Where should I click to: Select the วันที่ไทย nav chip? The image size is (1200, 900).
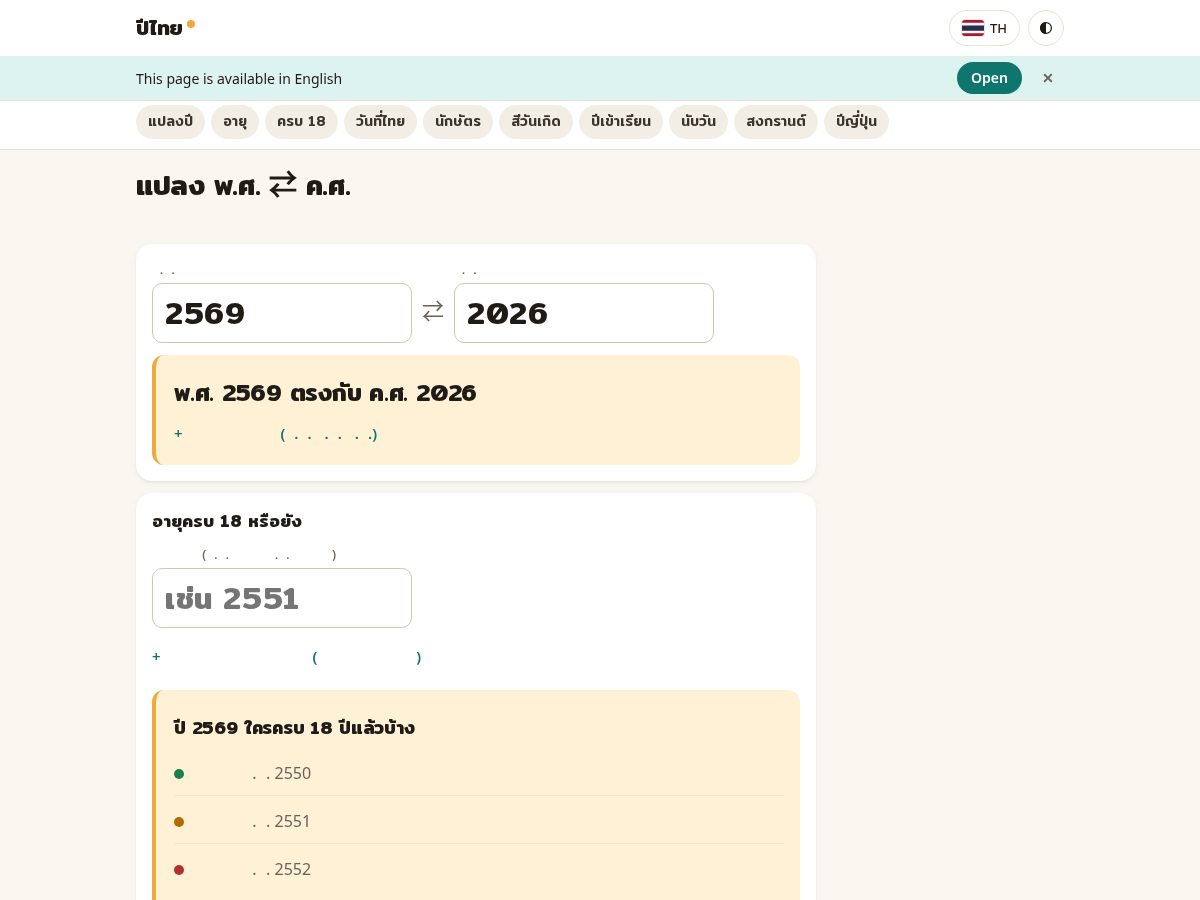[x=380, y=122]
